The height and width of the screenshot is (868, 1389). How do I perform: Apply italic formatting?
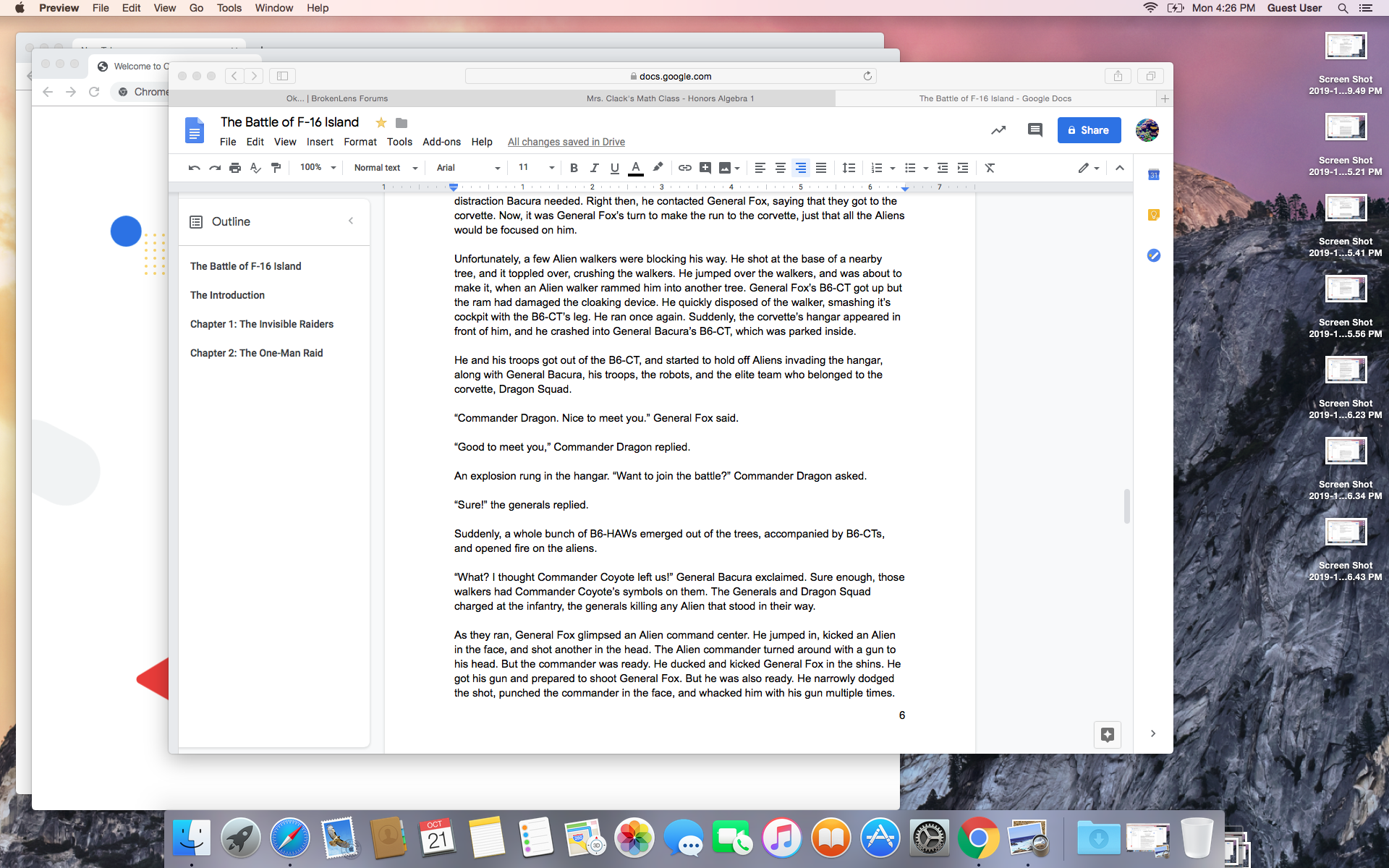click(594, 168)
